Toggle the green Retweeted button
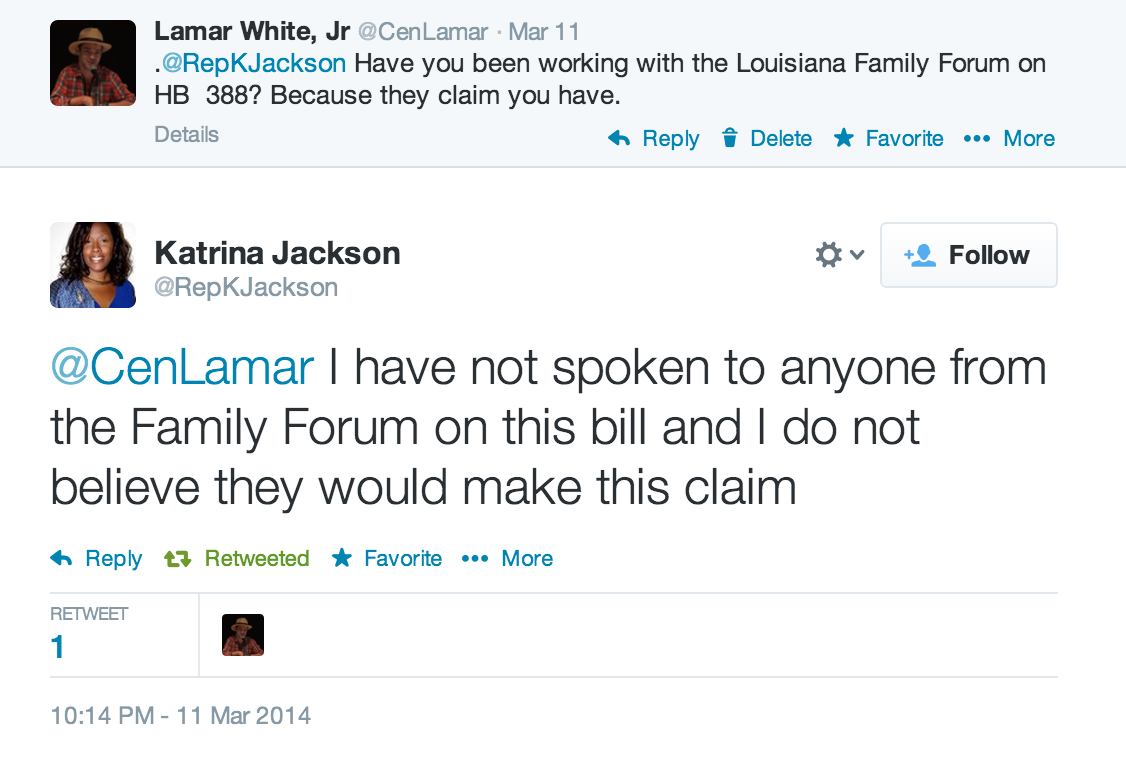The height and width of the screenshot is (760, 1126). (237, 559)
